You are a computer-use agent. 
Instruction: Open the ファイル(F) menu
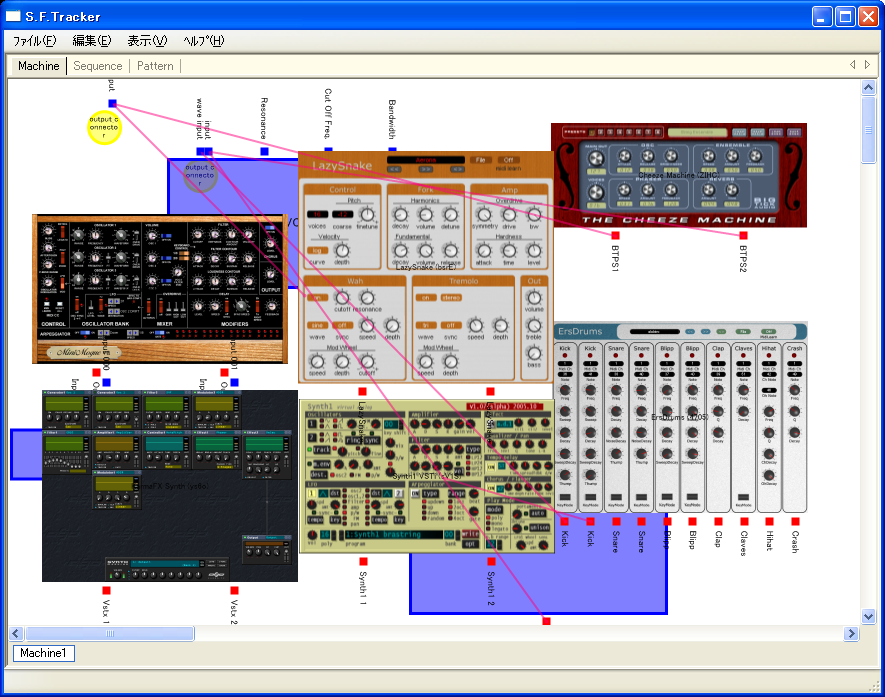point(33,41)
